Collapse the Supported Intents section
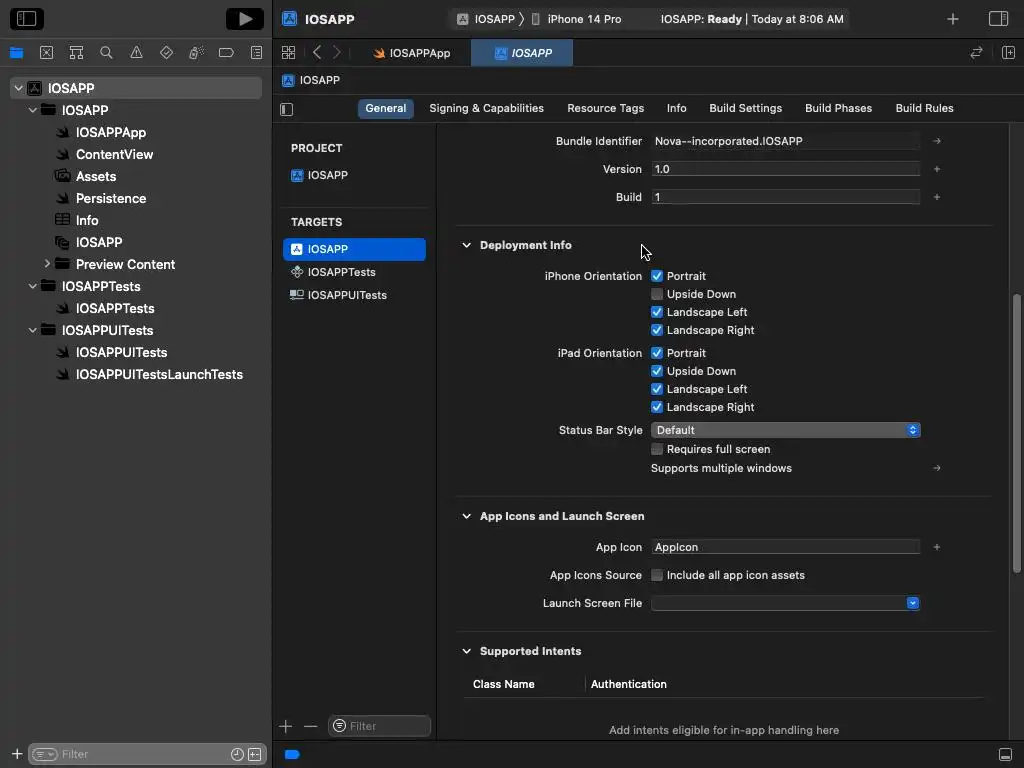This screenshot has width=1024, height=768. tap(466, 651)
